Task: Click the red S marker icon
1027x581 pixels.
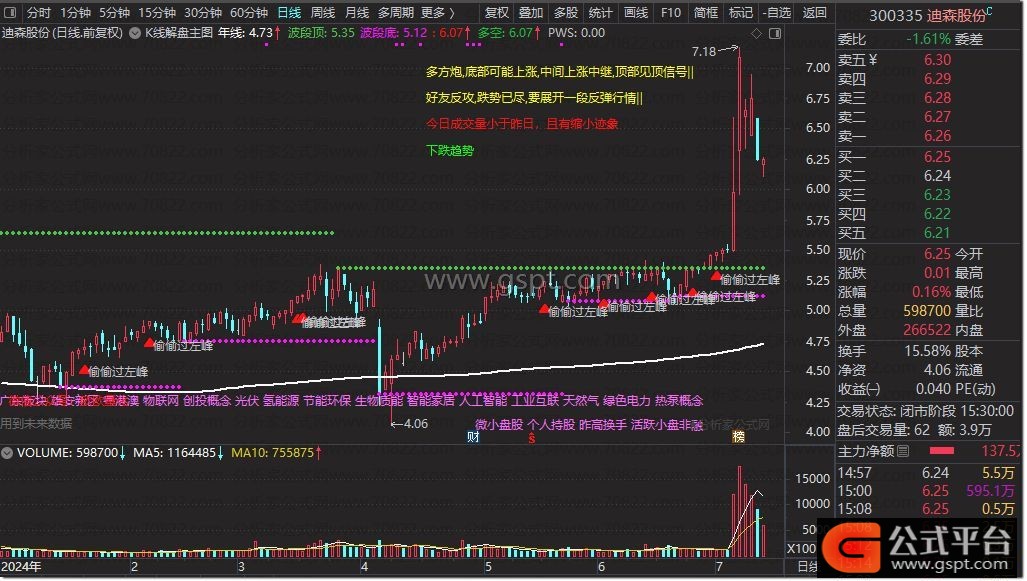Action: (x=532, y=438)
